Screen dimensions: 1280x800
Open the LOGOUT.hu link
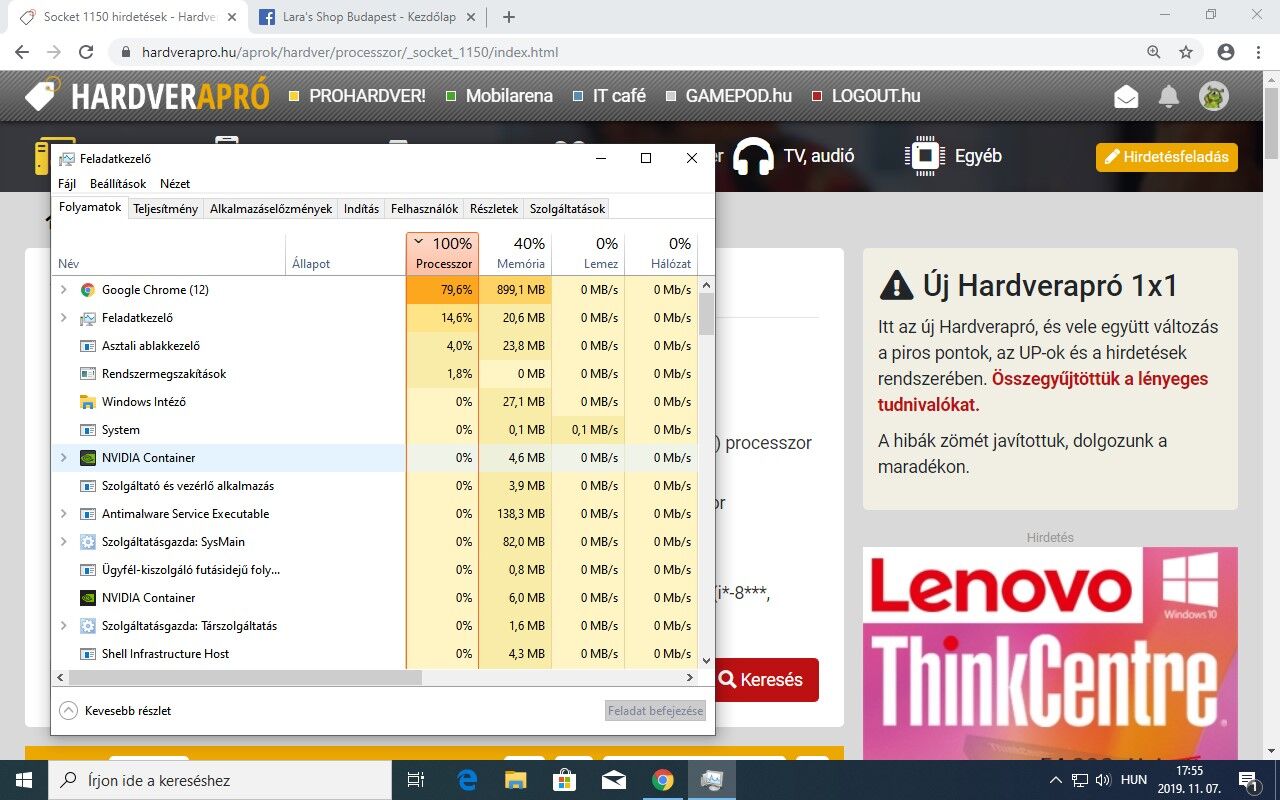[866, 96]
